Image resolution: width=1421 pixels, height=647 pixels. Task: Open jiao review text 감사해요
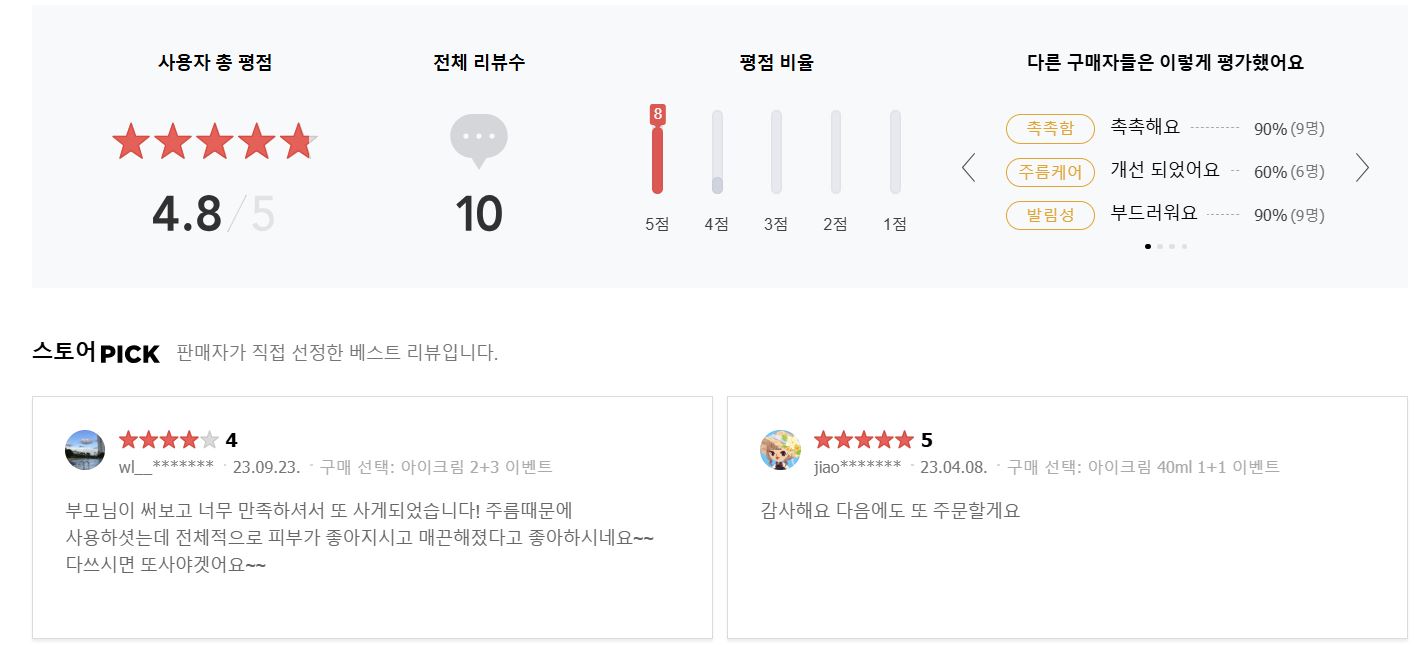[890, 510]
